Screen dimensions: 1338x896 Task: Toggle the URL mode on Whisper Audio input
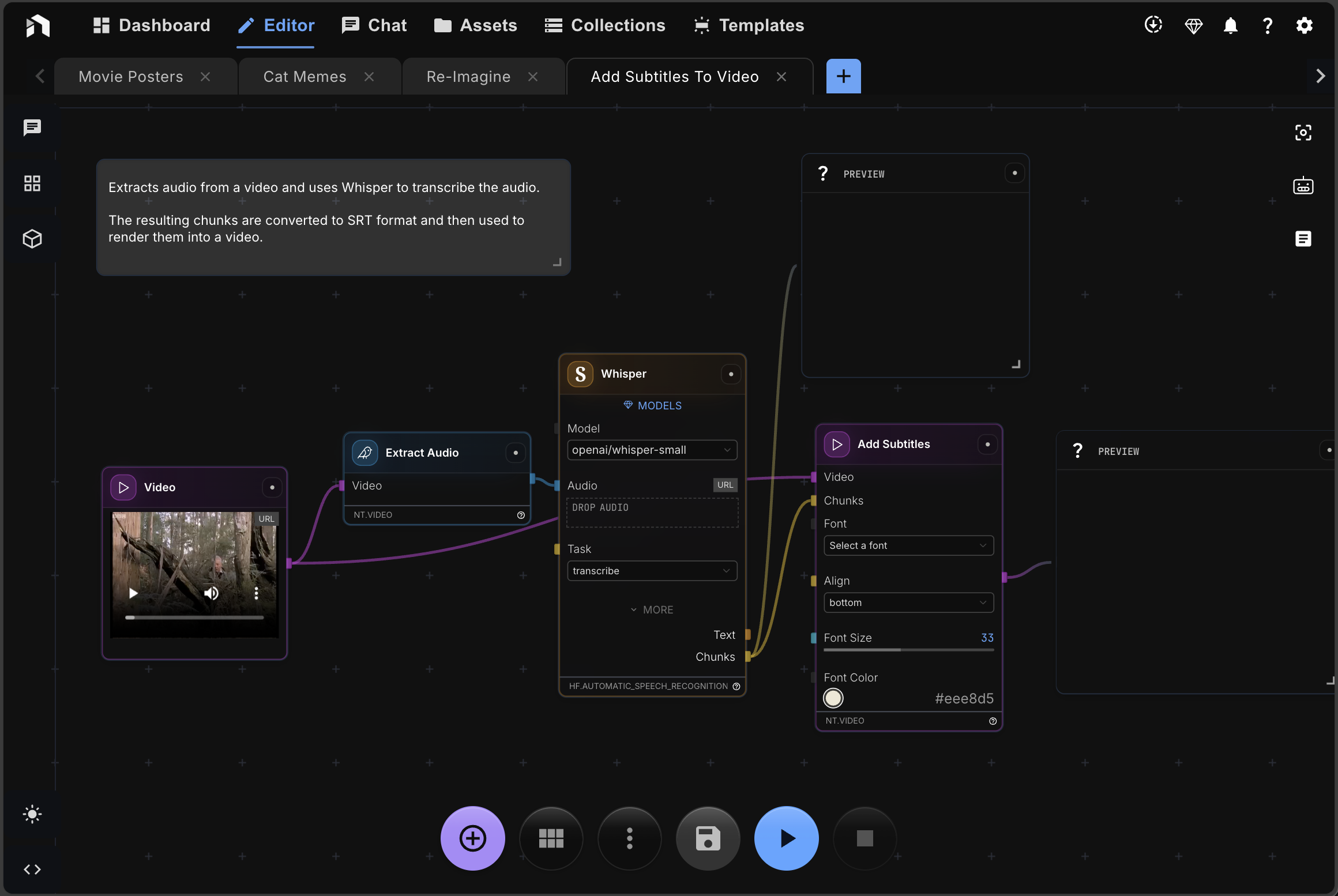click(x=725, y=485)
